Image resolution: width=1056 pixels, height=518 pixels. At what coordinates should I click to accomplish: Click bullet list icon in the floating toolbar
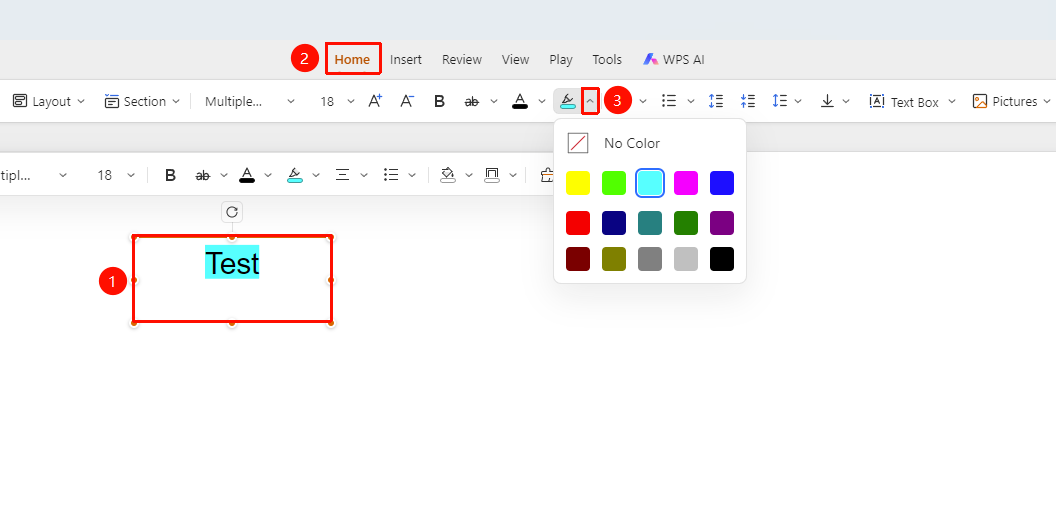[391, 175]
